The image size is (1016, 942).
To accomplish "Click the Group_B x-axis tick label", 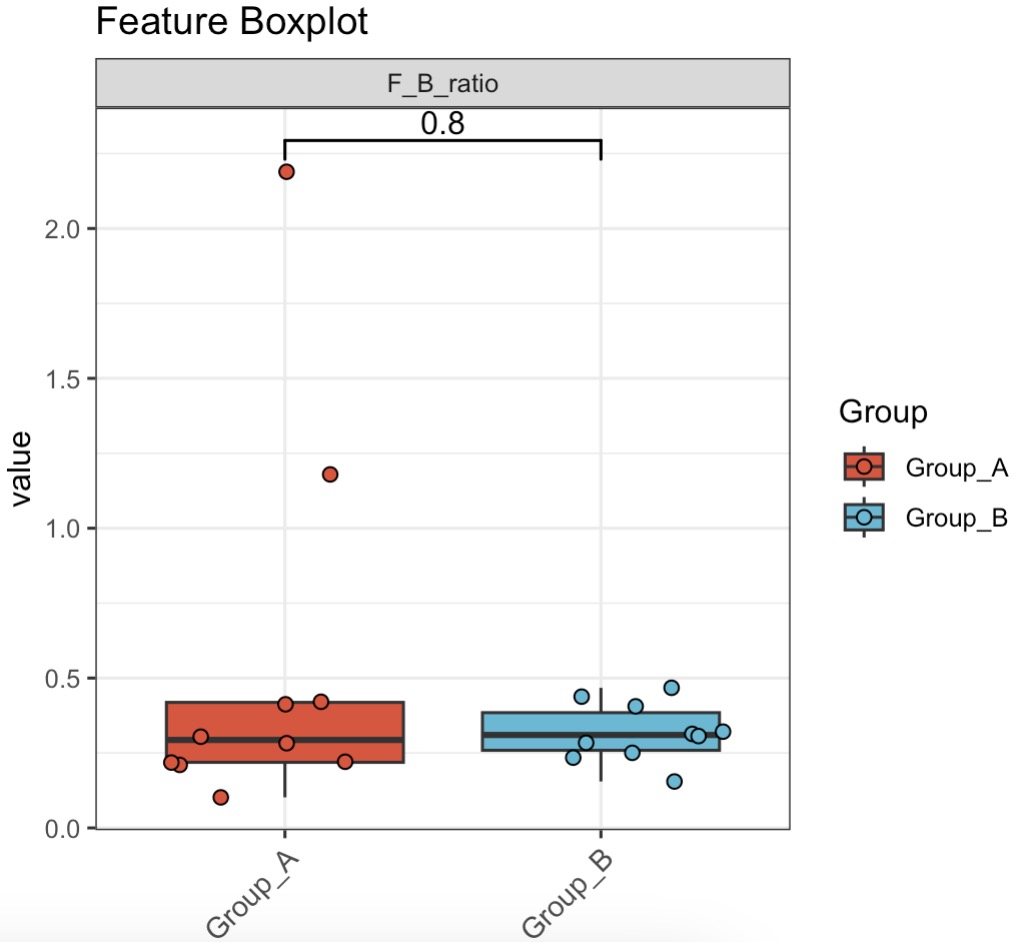I will point(564,893).
